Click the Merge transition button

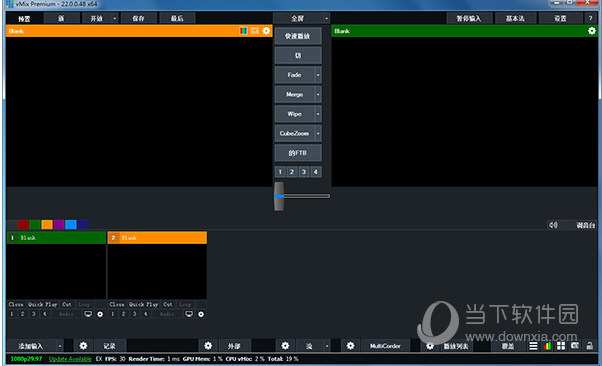(294, 94)
